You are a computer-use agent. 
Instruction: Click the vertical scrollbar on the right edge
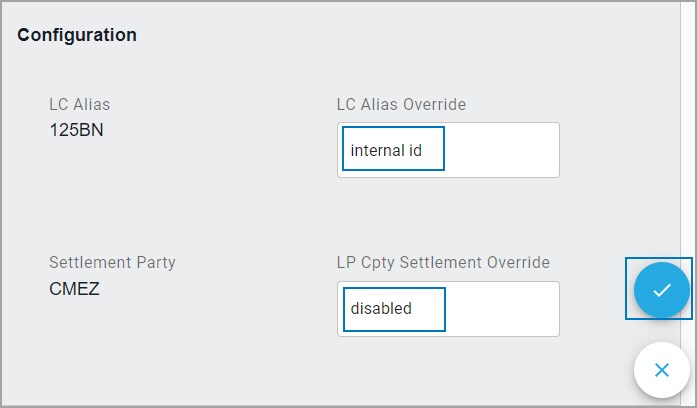click(x=693, y=200)
